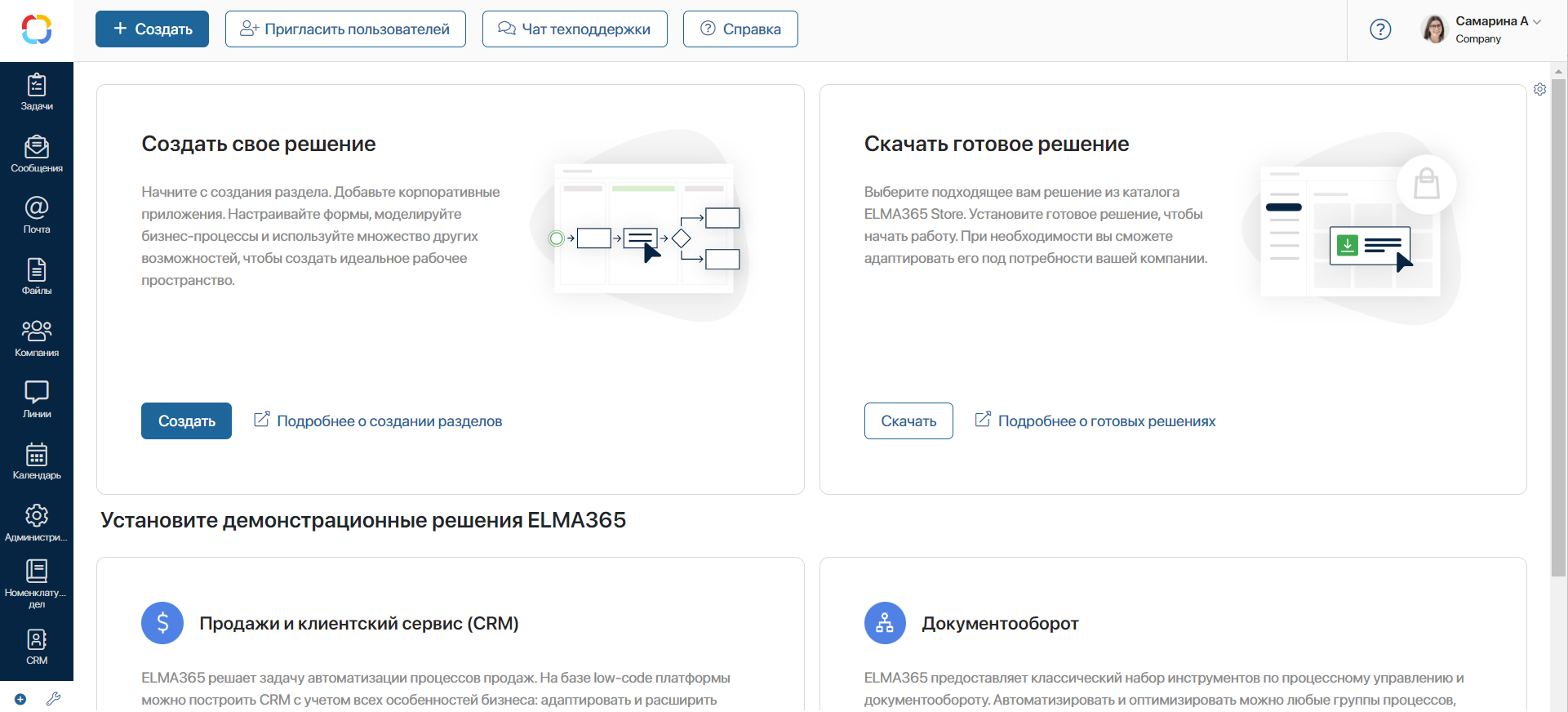
Task: Click Продажи и клиентский сервис (CRM) title
Action: 359,623
